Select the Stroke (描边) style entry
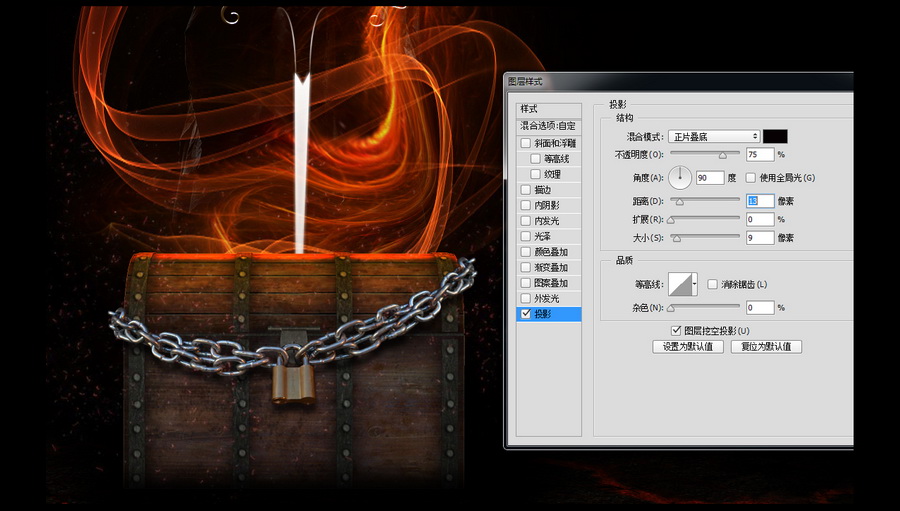 tap(543, 190)
